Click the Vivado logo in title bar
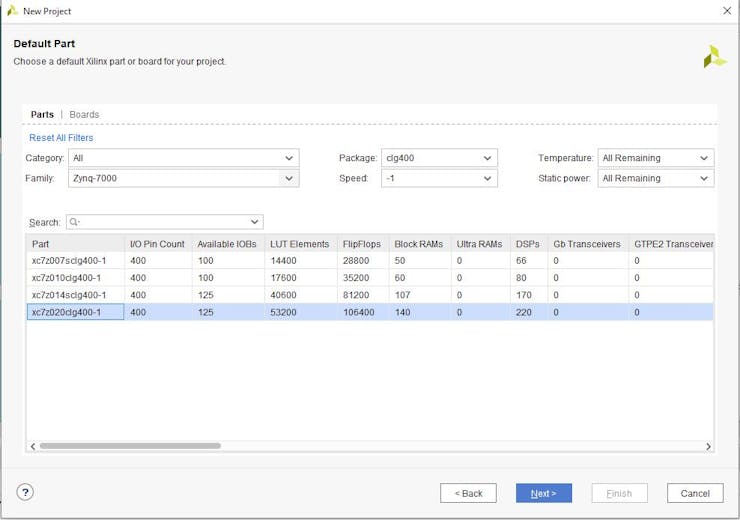The width and height of the screenshot is (740, 520). coord(12,11)
